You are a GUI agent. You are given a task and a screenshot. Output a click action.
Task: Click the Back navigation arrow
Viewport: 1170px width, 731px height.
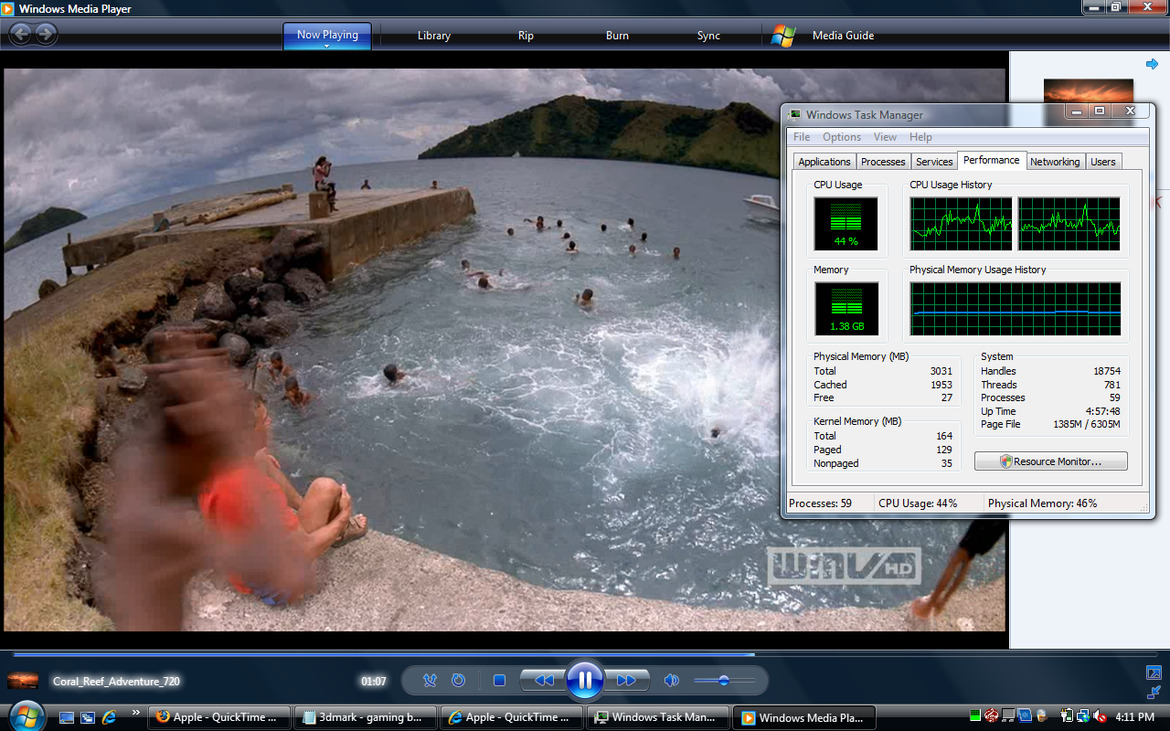pyautogui.click(x=20, y=34)
